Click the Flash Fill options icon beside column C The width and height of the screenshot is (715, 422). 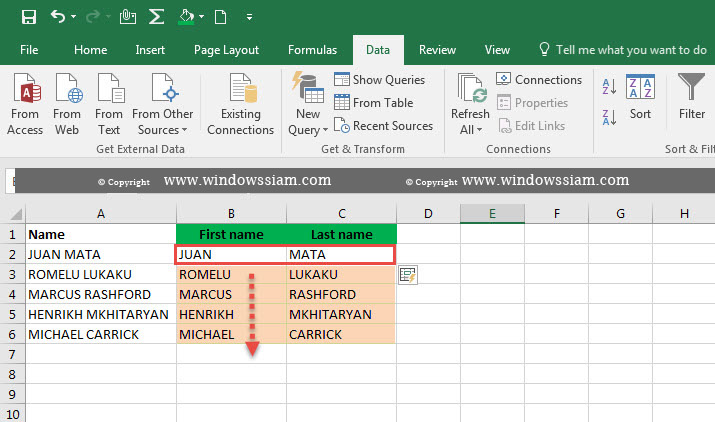[408, 275]
